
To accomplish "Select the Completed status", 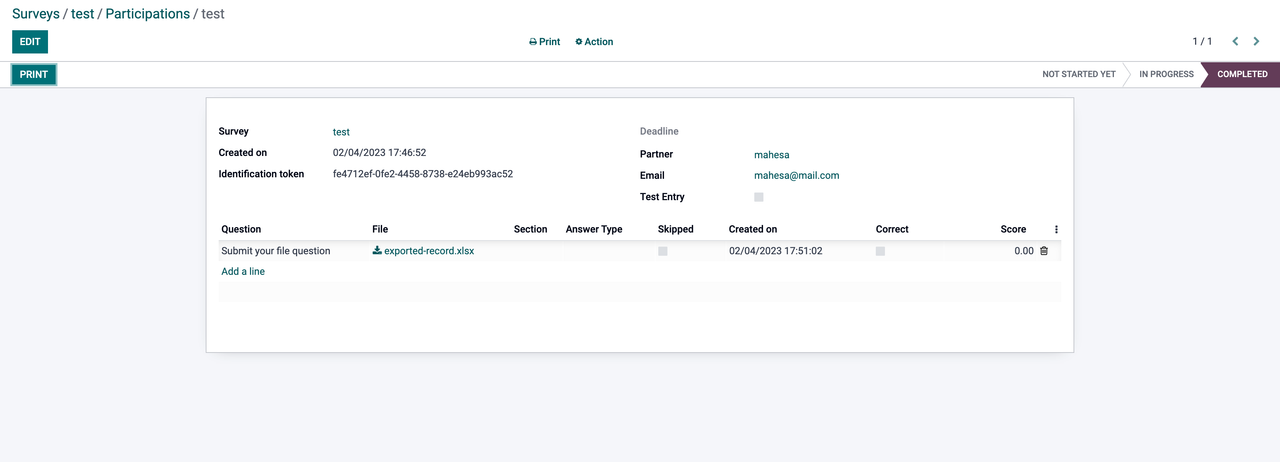I will [1242, 74].
